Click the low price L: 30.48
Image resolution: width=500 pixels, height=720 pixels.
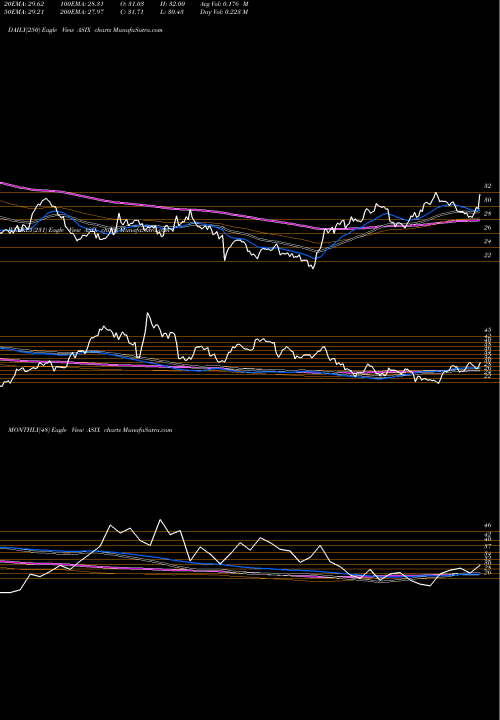point(172,12)
